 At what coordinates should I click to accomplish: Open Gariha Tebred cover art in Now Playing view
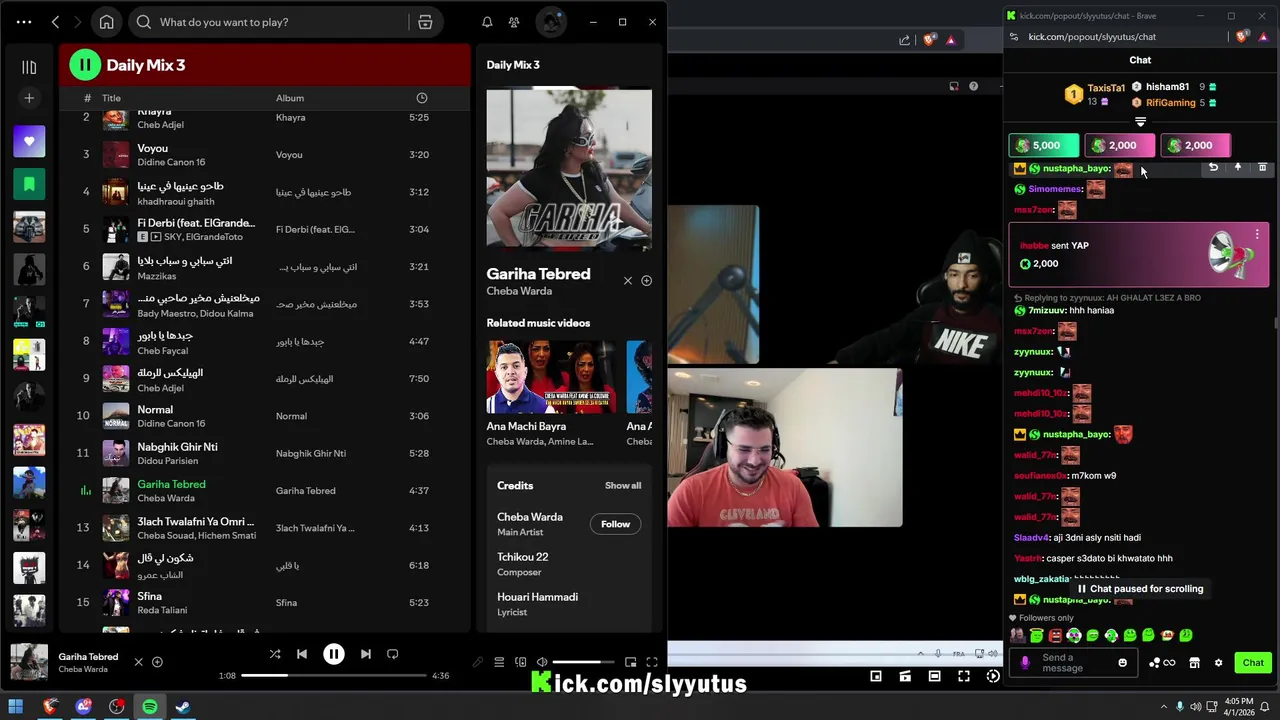tap(569, 170)
